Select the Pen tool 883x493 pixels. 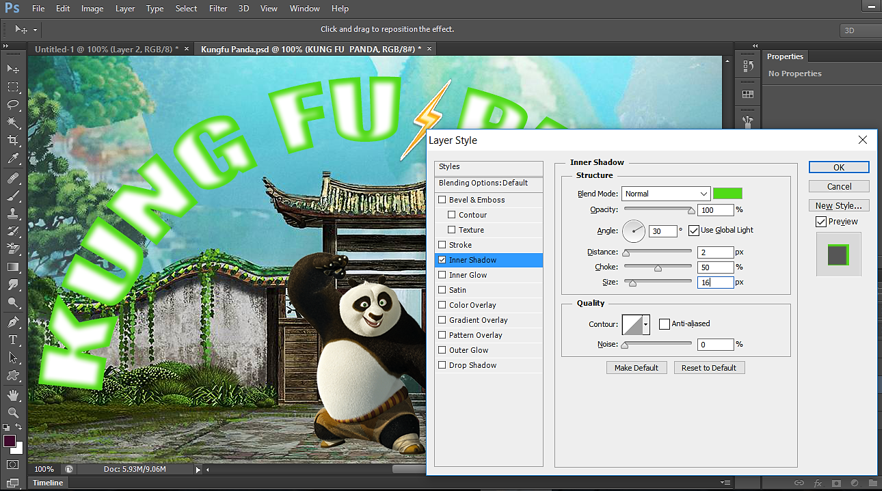pyautogui.click(x=13, y=322)
